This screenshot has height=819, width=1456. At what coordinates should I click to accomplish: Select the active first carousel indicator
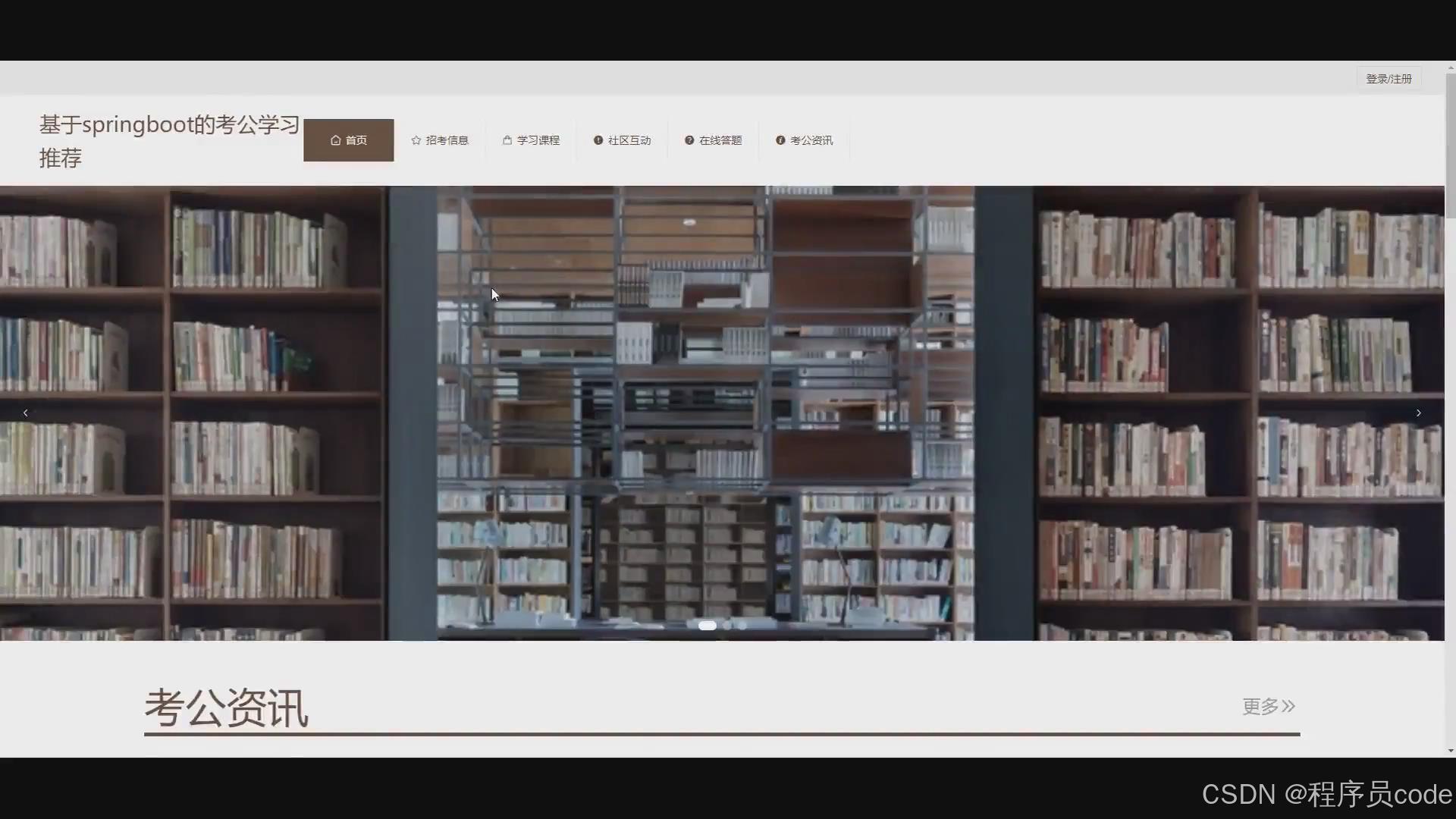pos(707,626)
